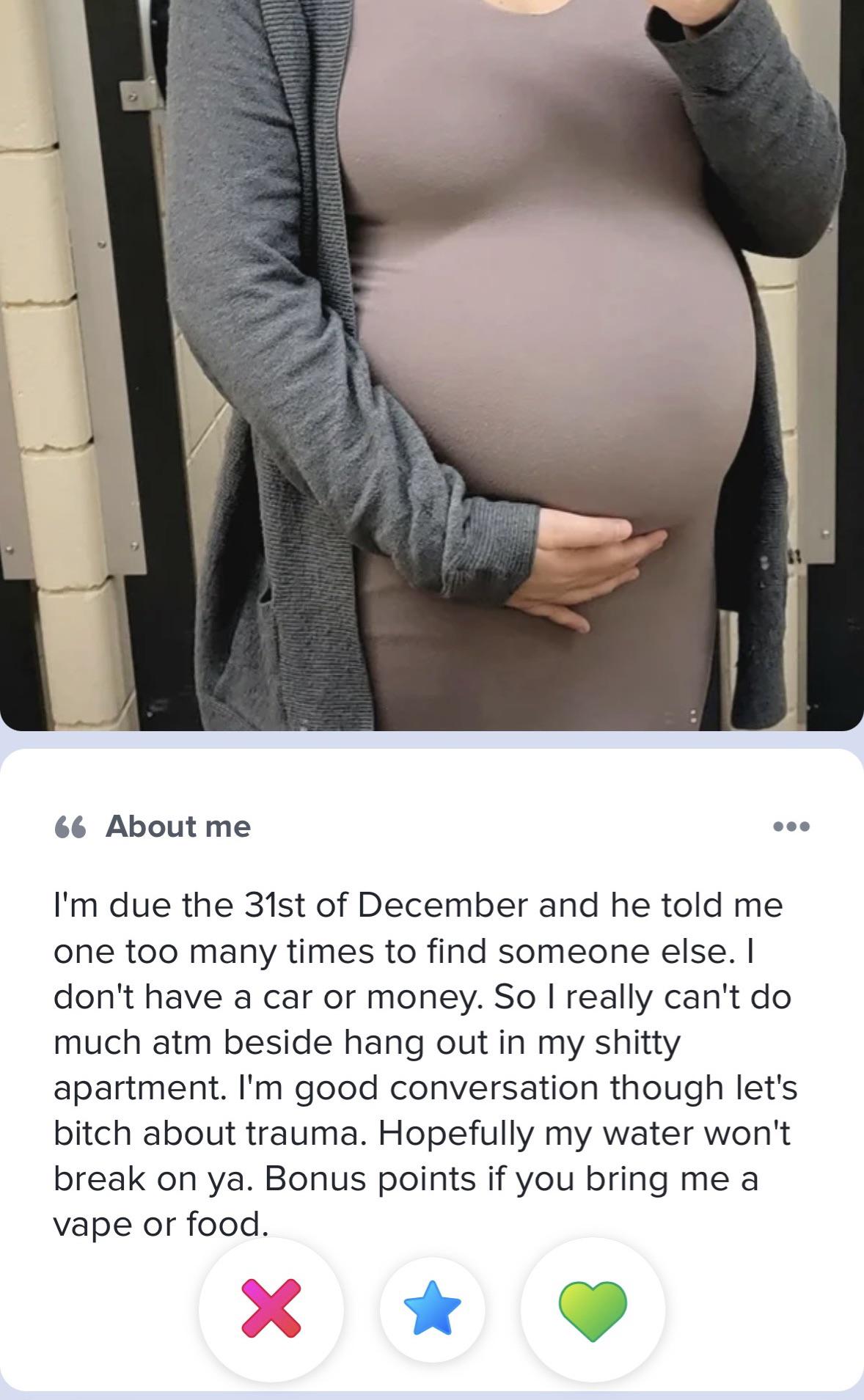Viewport: 864px width, 1400px height.
Task: Reject this profile using the cross button
Action: pos(271,1308)
